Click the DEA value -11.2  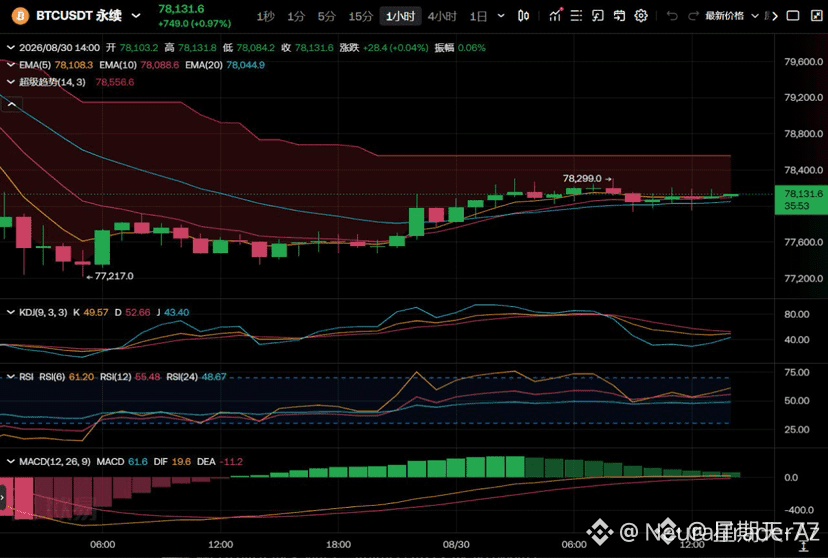click(231, 462)
